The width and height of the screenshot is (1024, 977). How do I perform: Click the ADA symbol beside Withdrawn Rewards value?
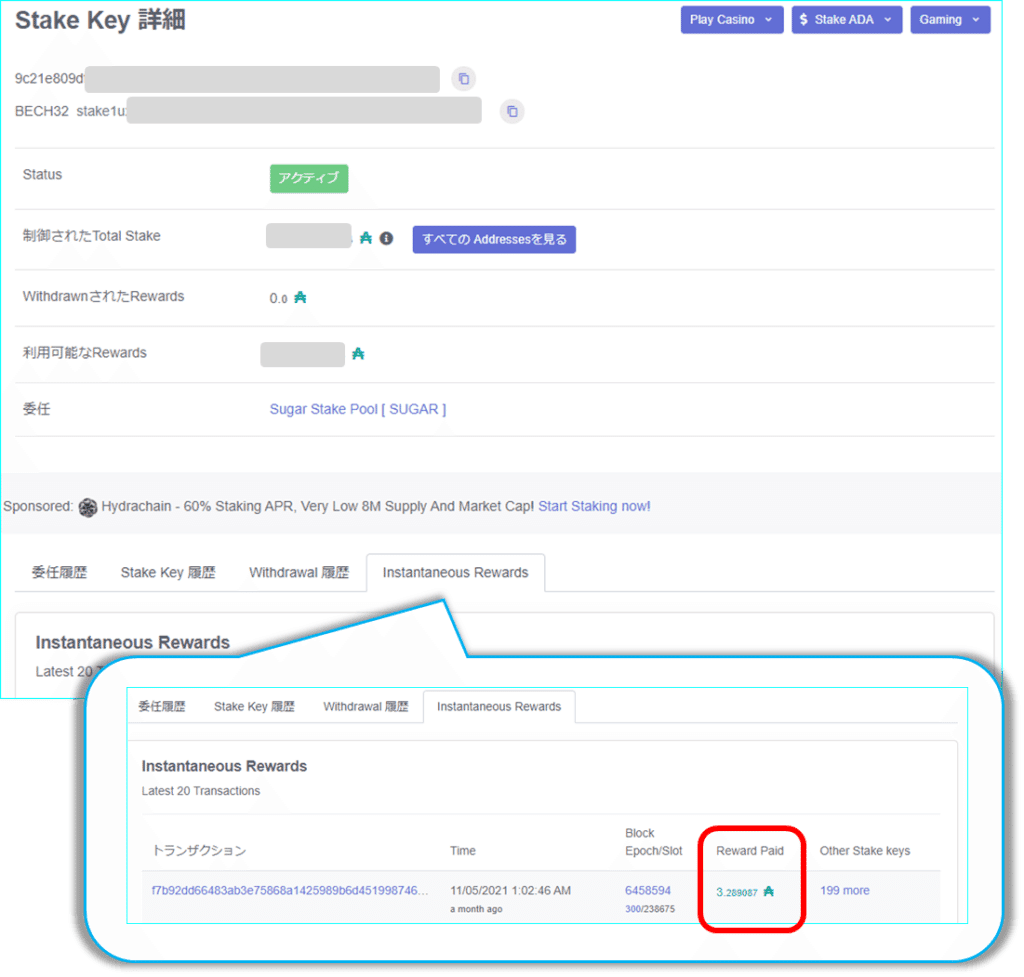[300, 298]
